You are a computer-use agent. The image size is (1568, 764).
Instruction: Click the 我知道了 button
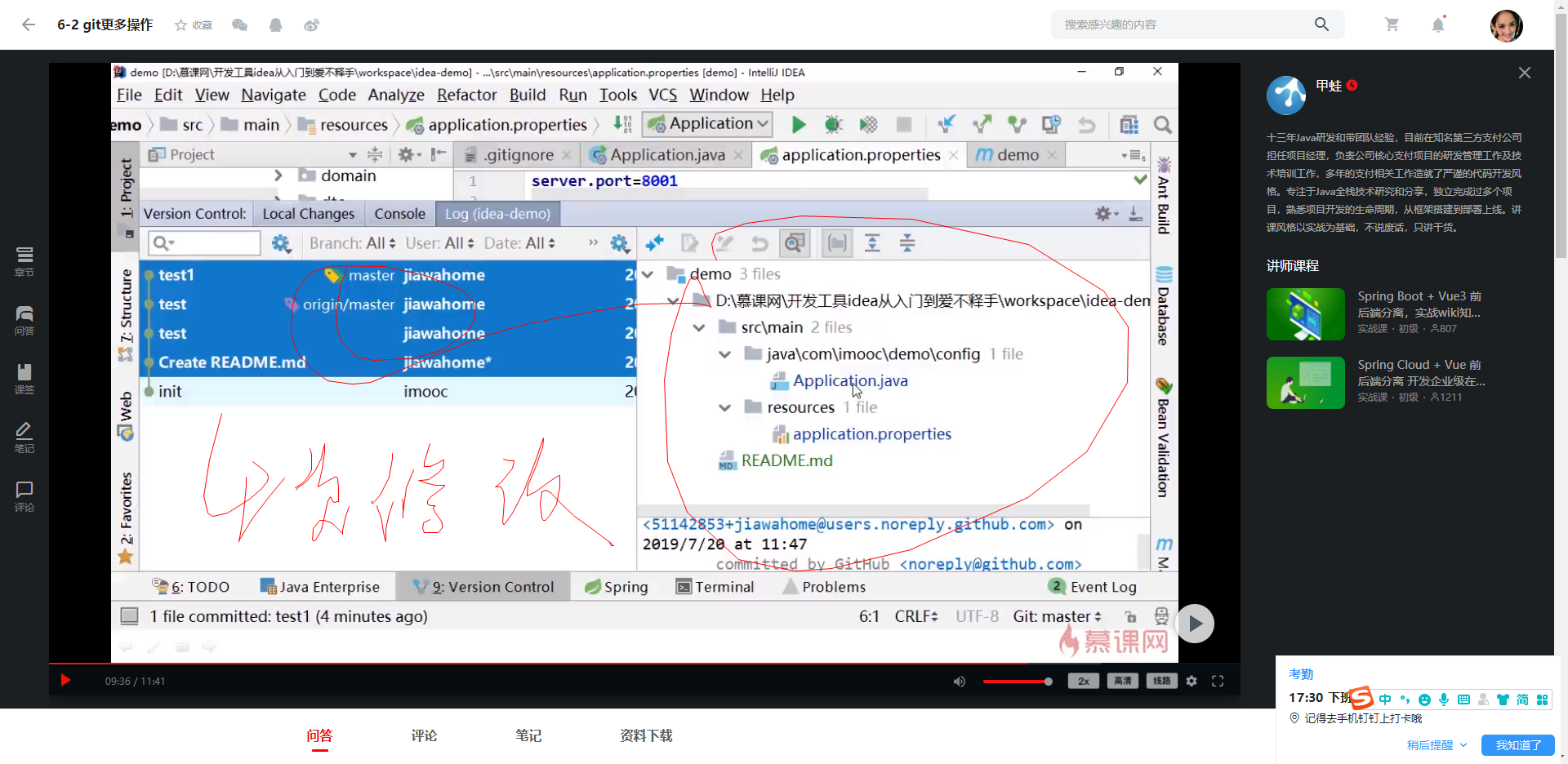click(x=1518, y=745)
